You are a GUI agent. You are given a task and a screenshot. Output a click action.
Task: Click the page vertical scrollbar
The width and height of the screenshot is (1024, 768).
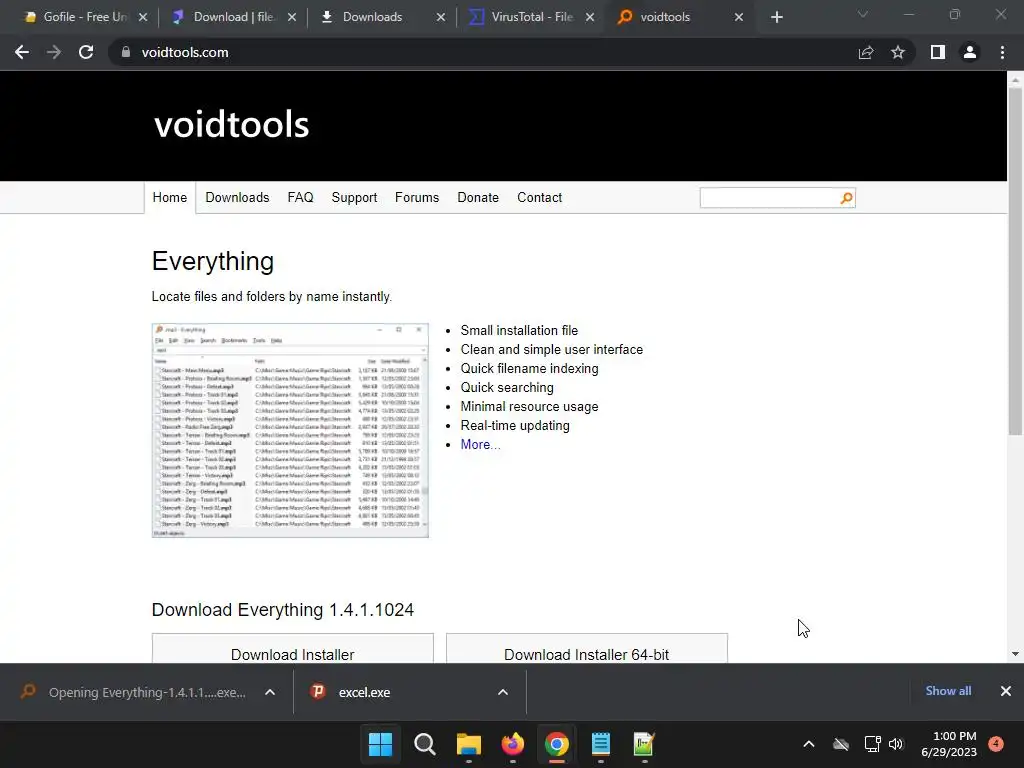coord(1015,261)
